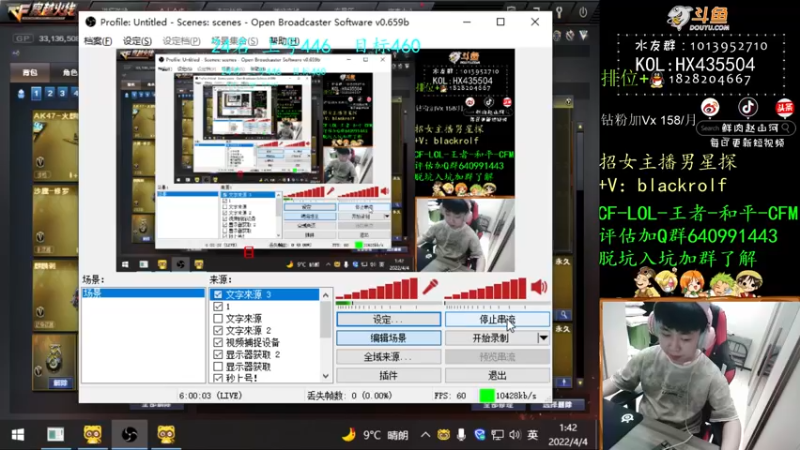Click the power icon in game window

coord(583,11)
